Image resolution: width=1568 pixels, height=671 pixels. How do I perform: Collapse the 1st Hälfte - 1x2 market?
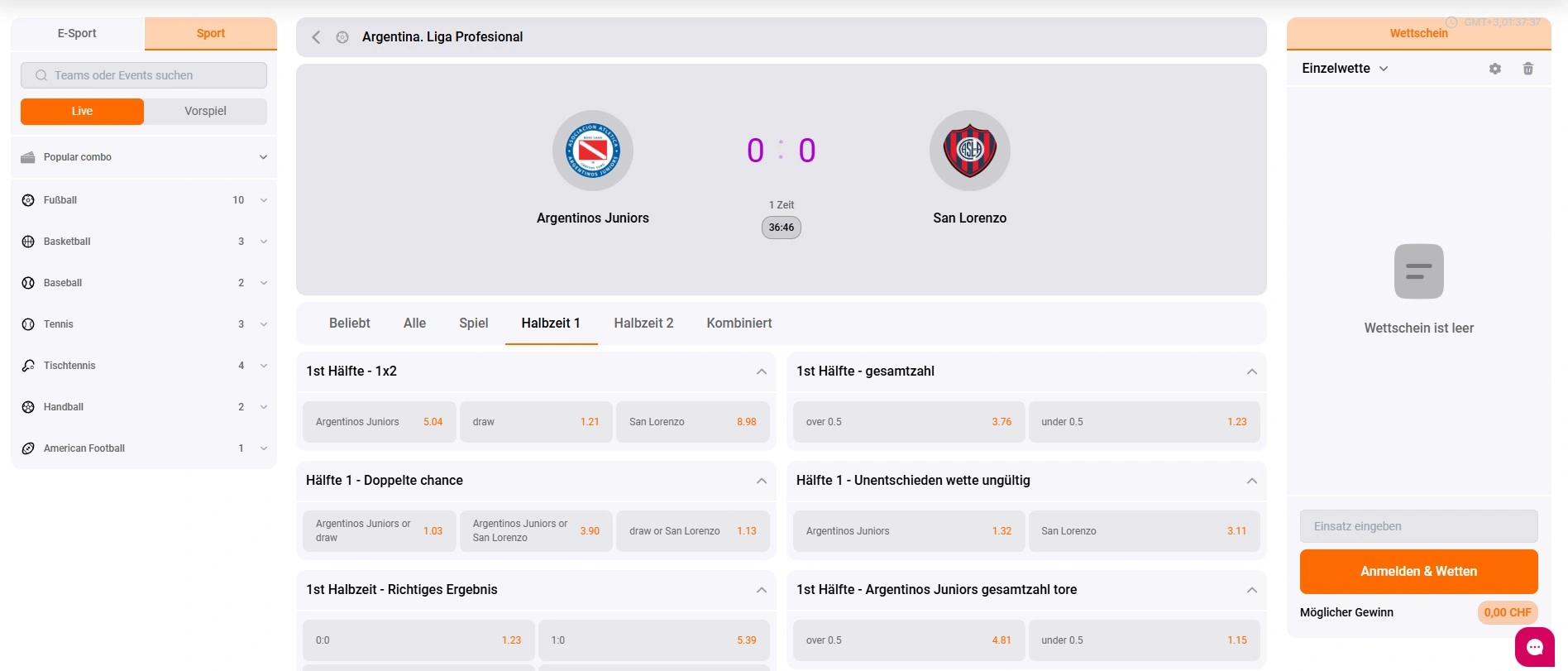click(x=761, y=371)
